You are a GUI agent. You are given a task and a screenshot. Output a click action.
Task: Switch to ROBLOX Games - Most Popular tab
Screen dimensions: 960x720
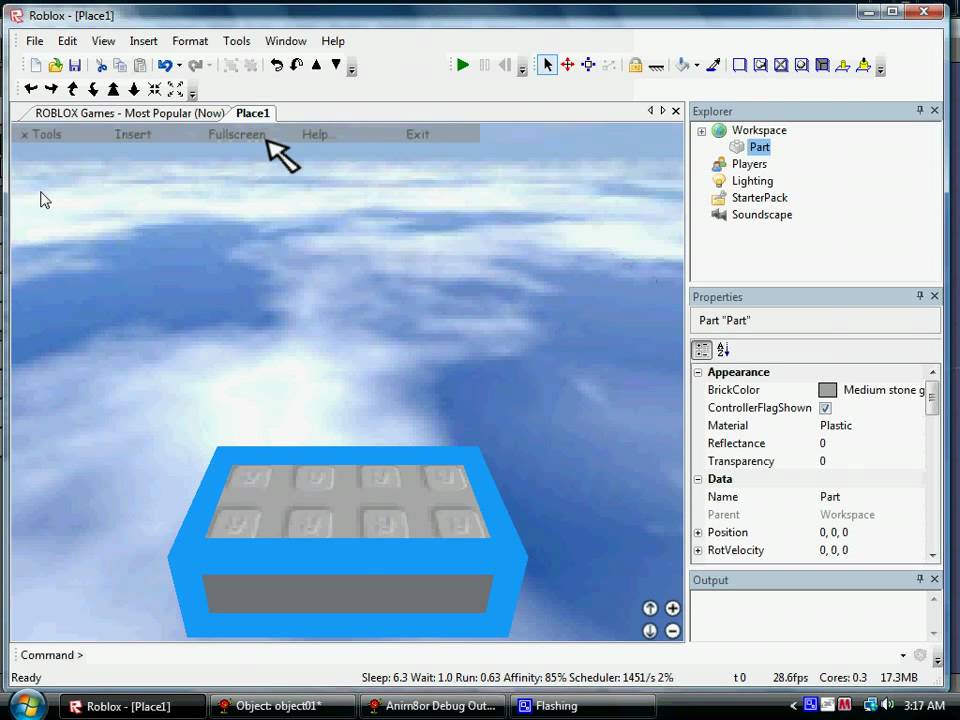coord(129,113)
